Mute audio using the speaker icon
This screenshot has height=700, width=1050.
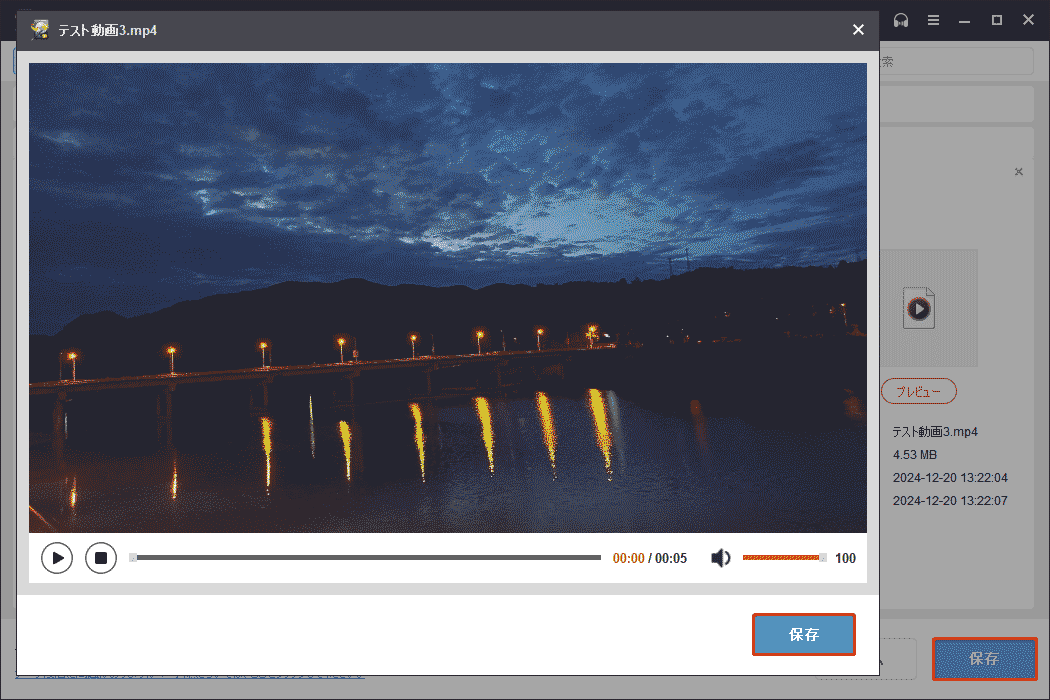(x=720, y=558)
